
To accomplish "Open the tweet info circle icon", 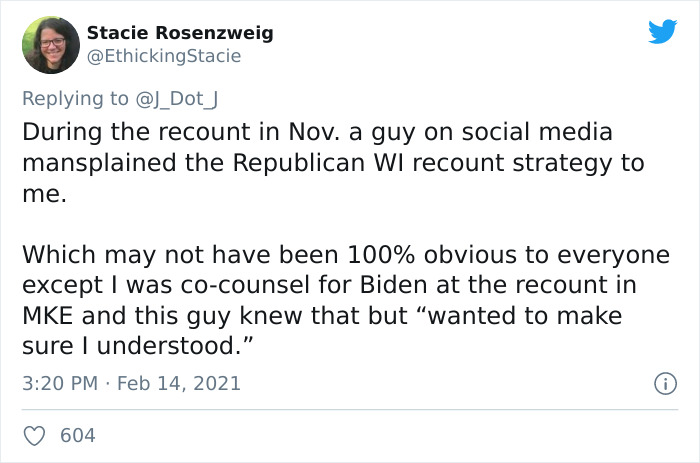I will point(662,384).
